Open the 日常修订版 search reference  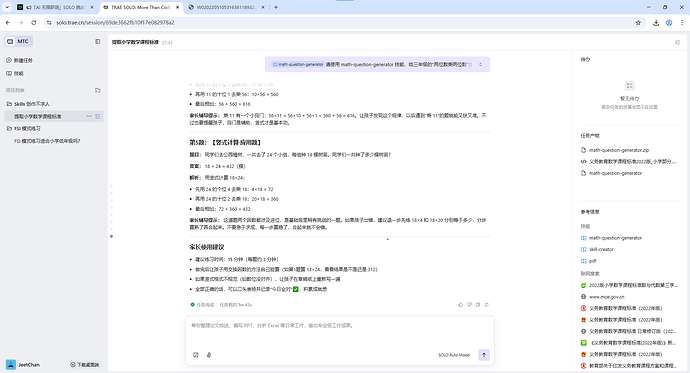[629, 331]
